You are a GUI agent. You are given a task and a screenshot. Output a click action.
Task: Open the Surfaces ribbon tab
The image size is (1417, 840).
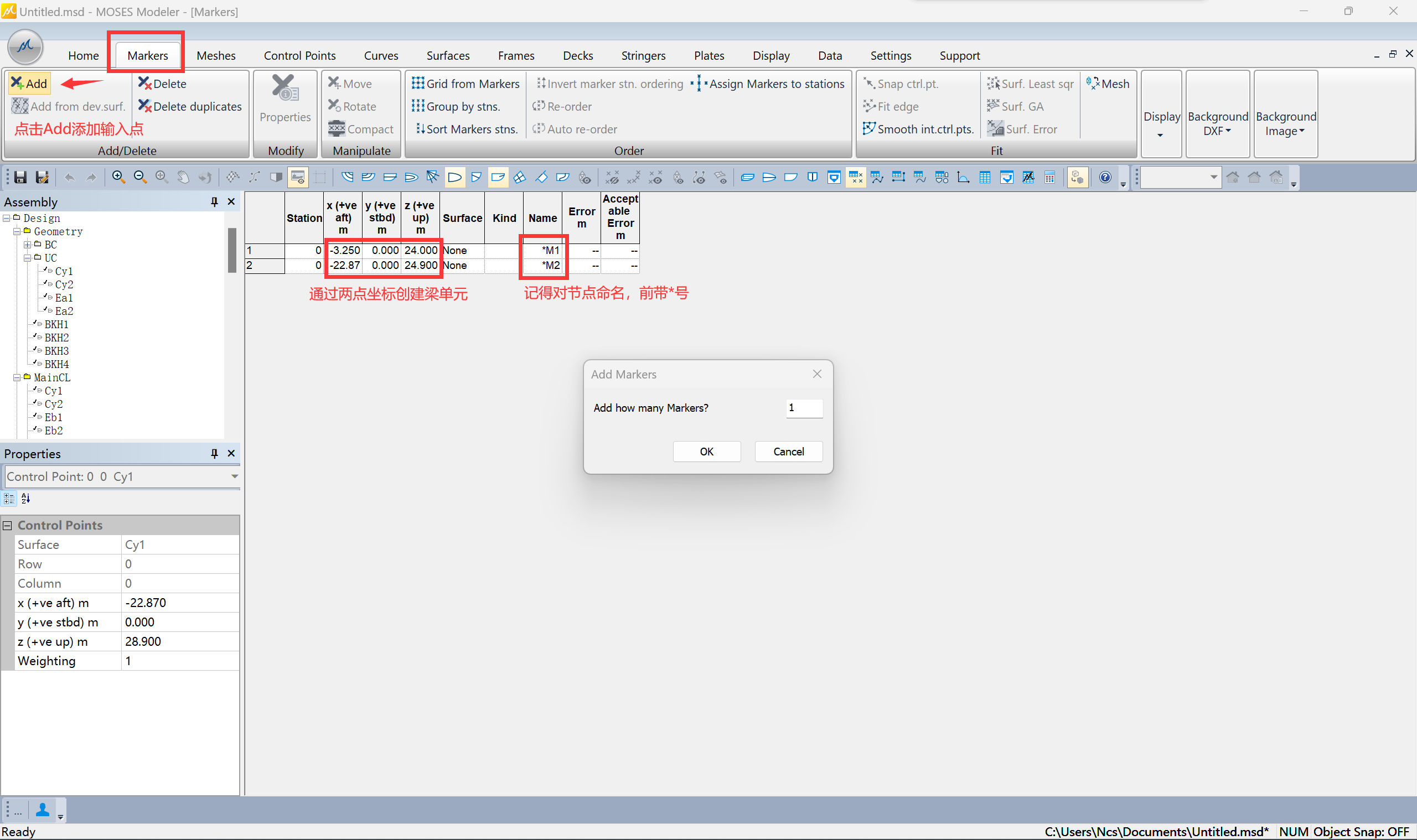pos(447,55)
